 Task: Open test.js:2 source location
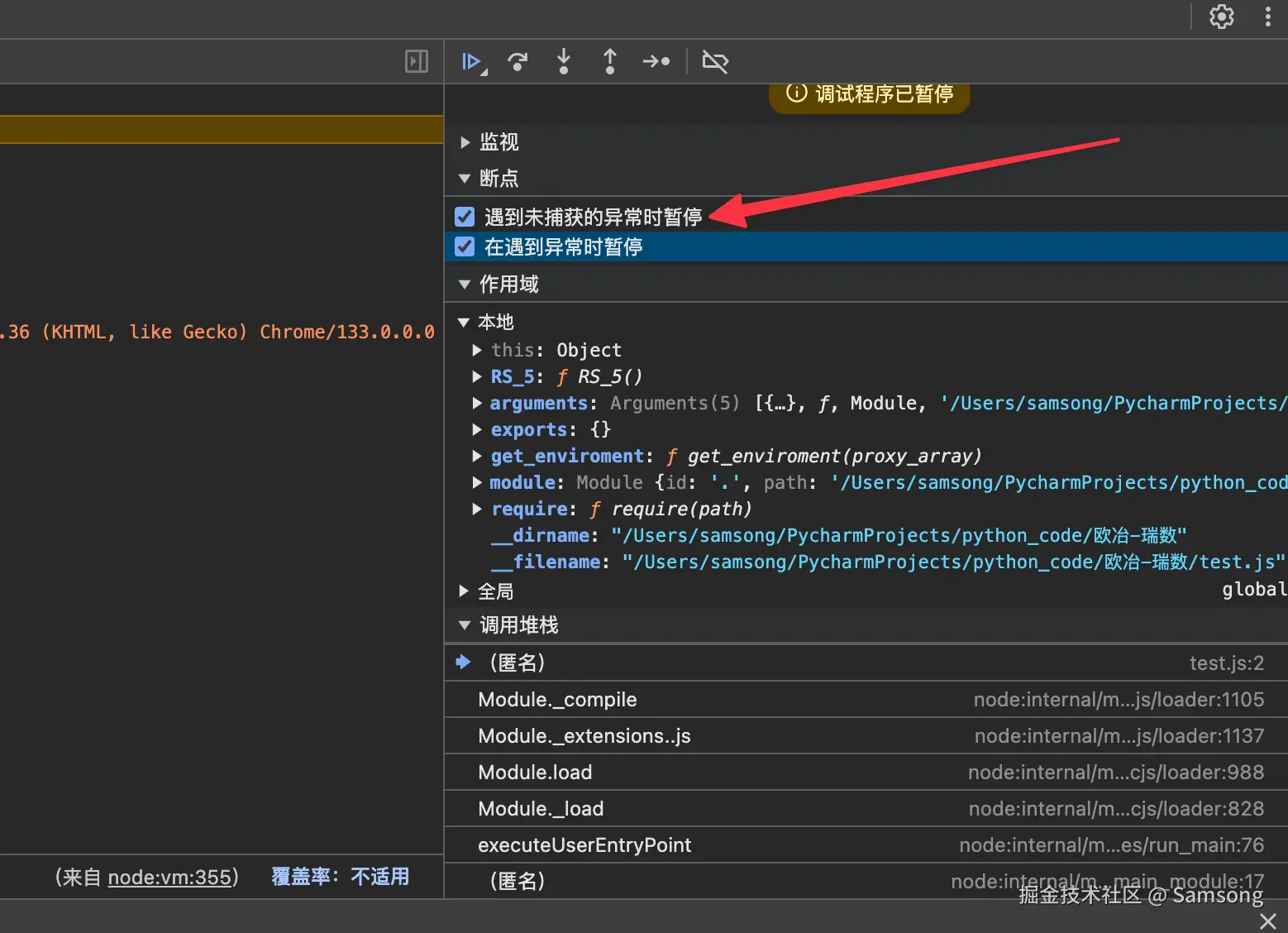[x=1227, y=663]
